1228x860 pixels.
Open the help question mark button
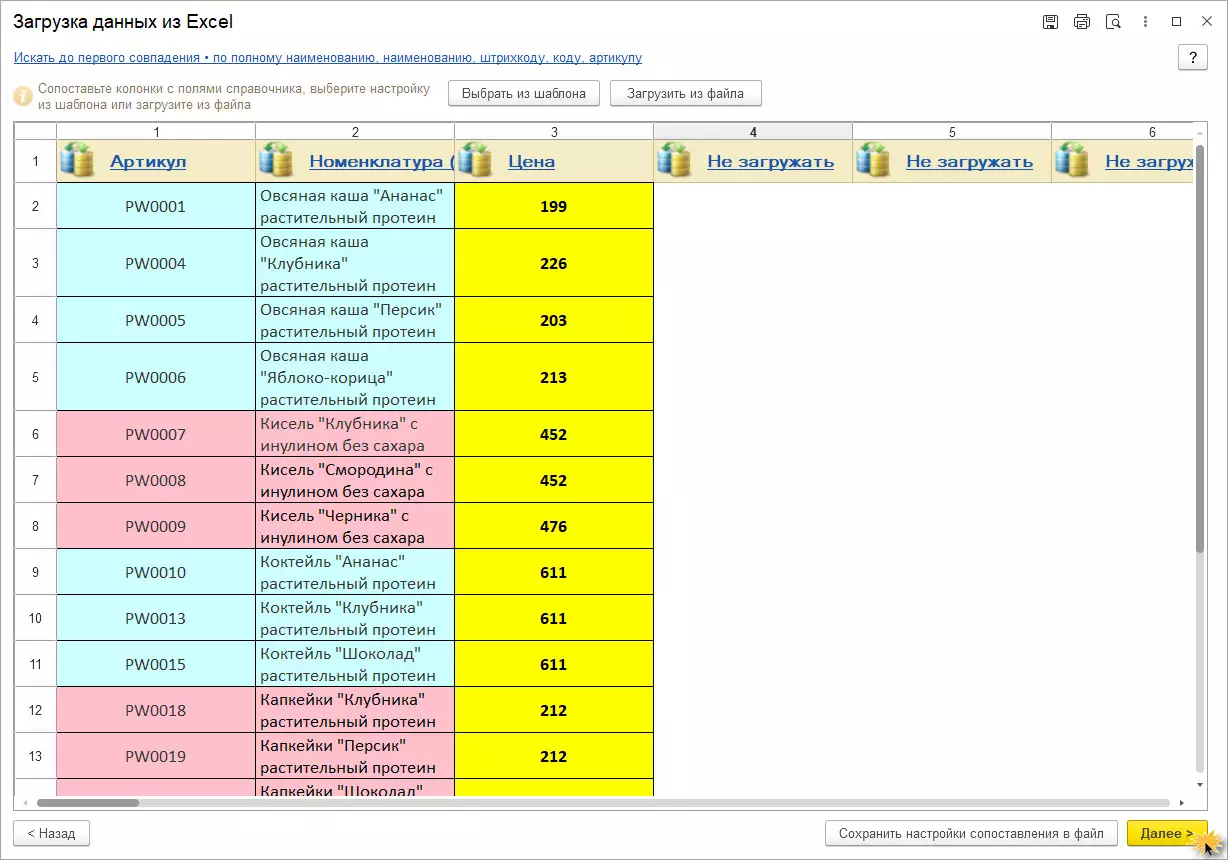pos(1192,58)
